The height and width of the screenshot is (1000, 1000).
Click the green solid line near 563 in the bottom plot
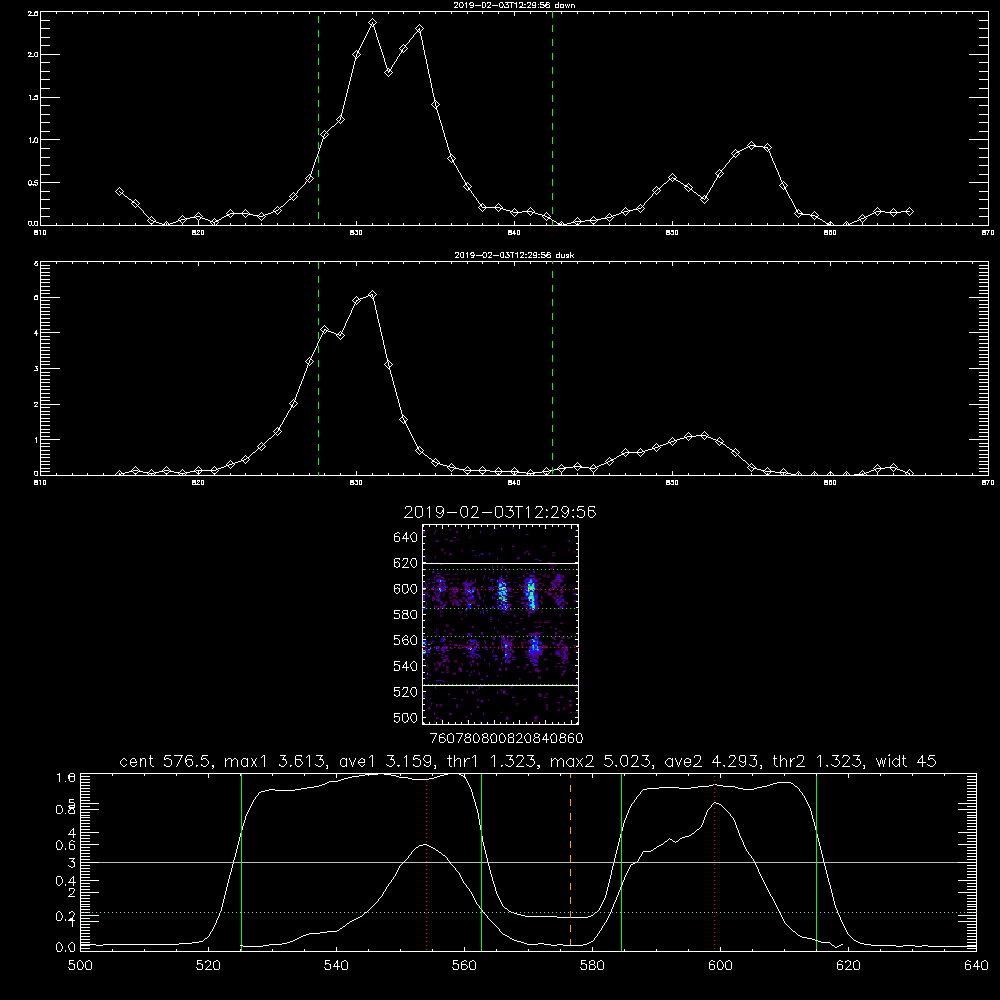tap(482, 861)
